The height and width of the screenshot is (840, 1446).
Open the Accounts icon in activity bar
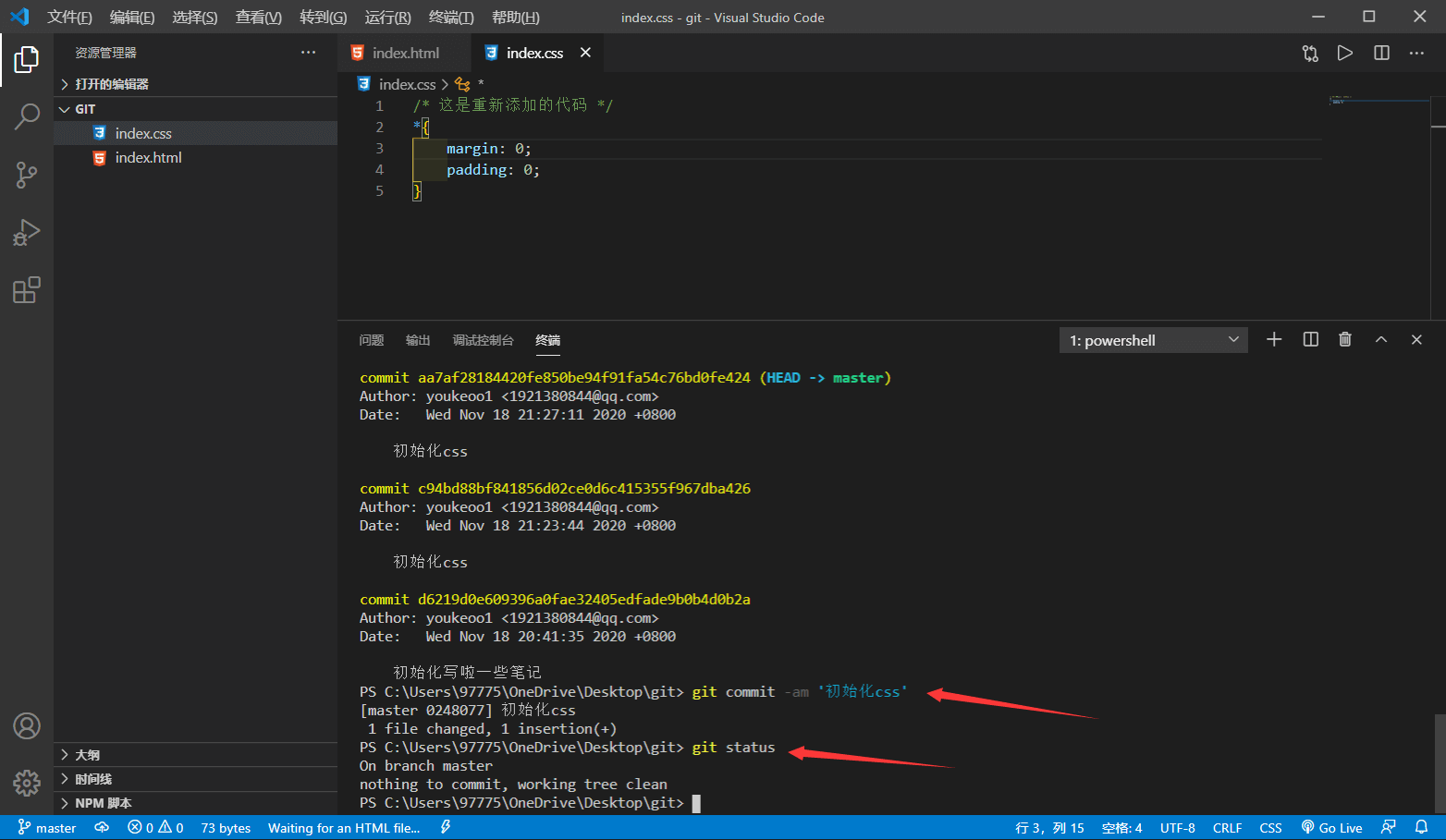pyautogui.click(x=27, y=725)
